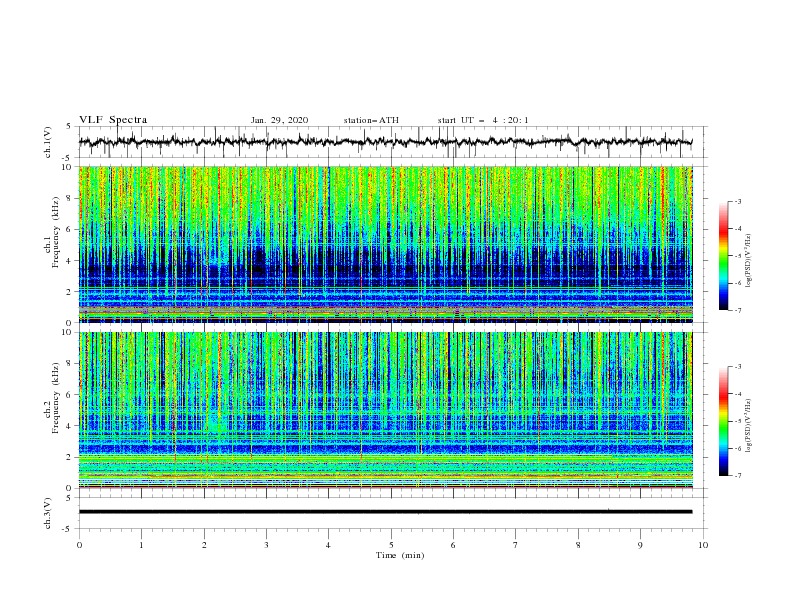Click time axis tick label "5"
The height and width of the screenshot is (612, 792).
pyautogui.click(x=391, y=545)
